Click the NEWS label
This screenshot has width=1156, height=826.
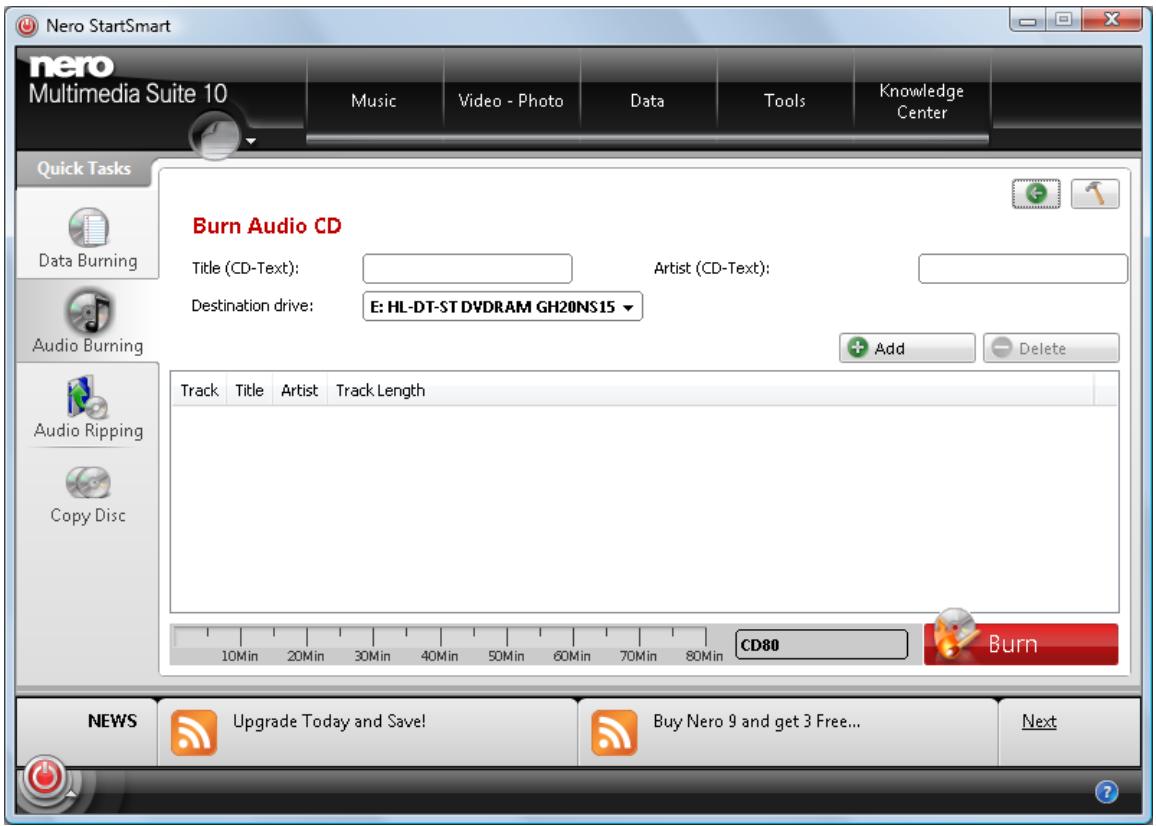pos(112,721)
